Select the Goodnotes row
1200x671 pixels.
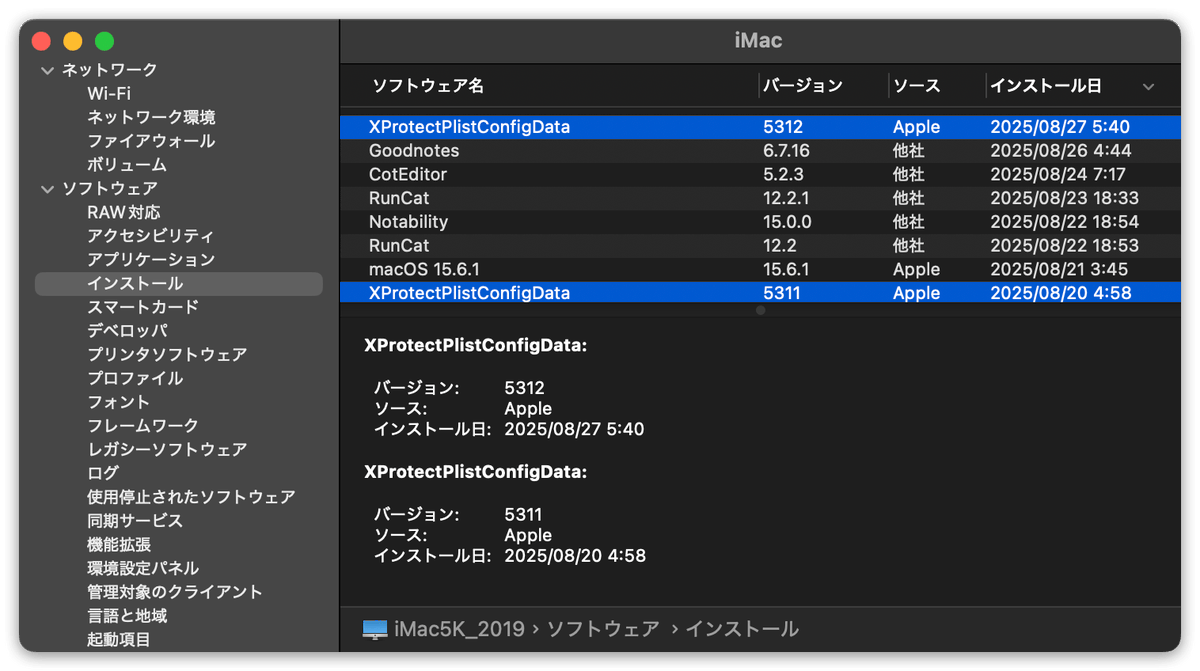tap(760, 151)
